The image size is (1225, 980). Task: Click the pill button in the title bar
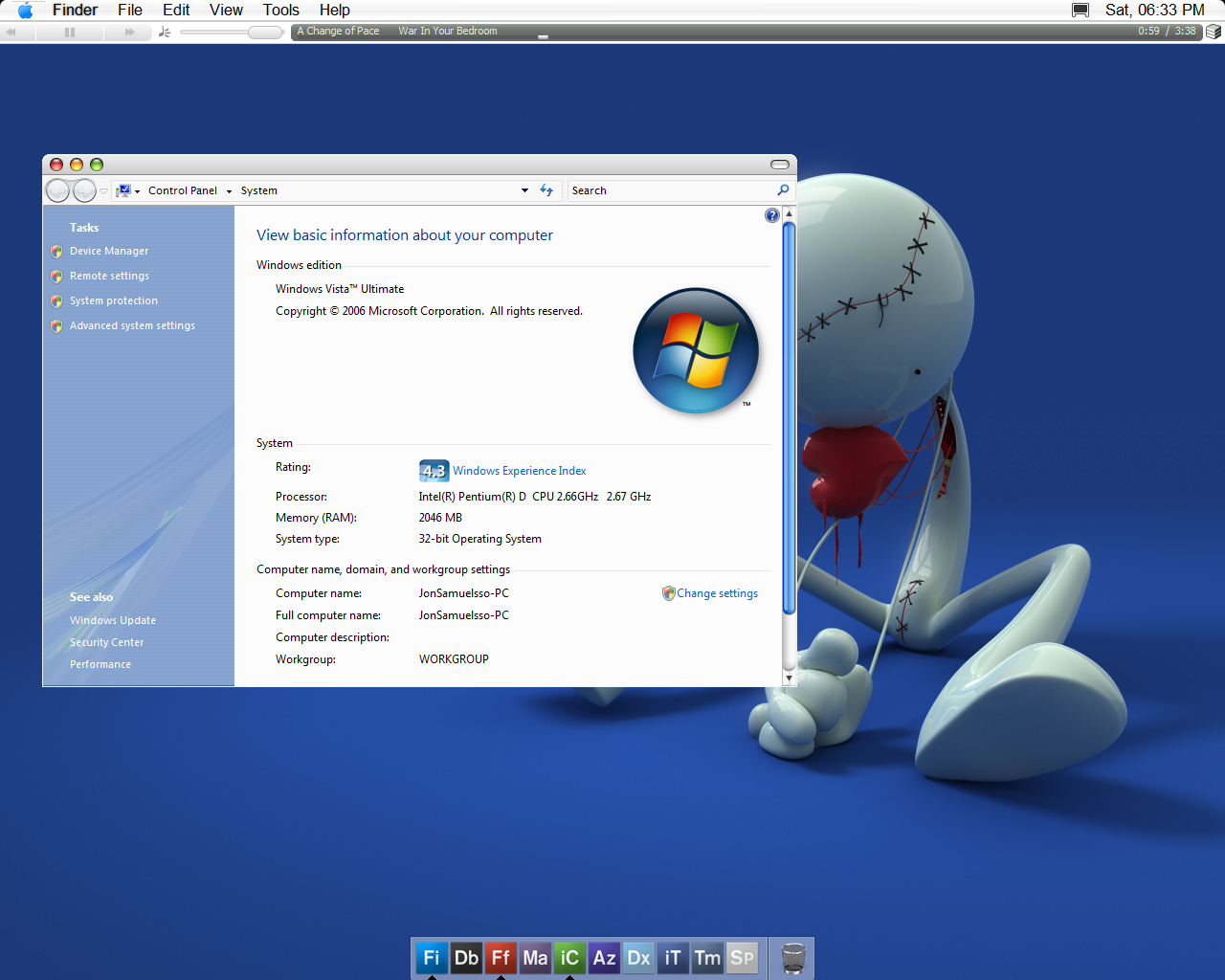(780, 165)
